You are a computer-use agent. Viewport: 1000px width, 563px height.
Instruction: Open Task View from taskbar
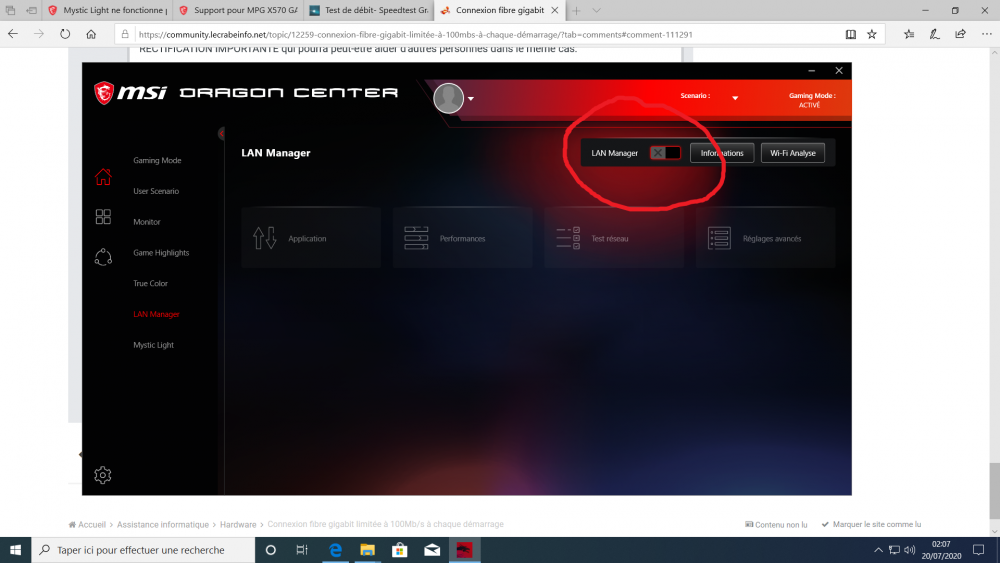[302, 550]
